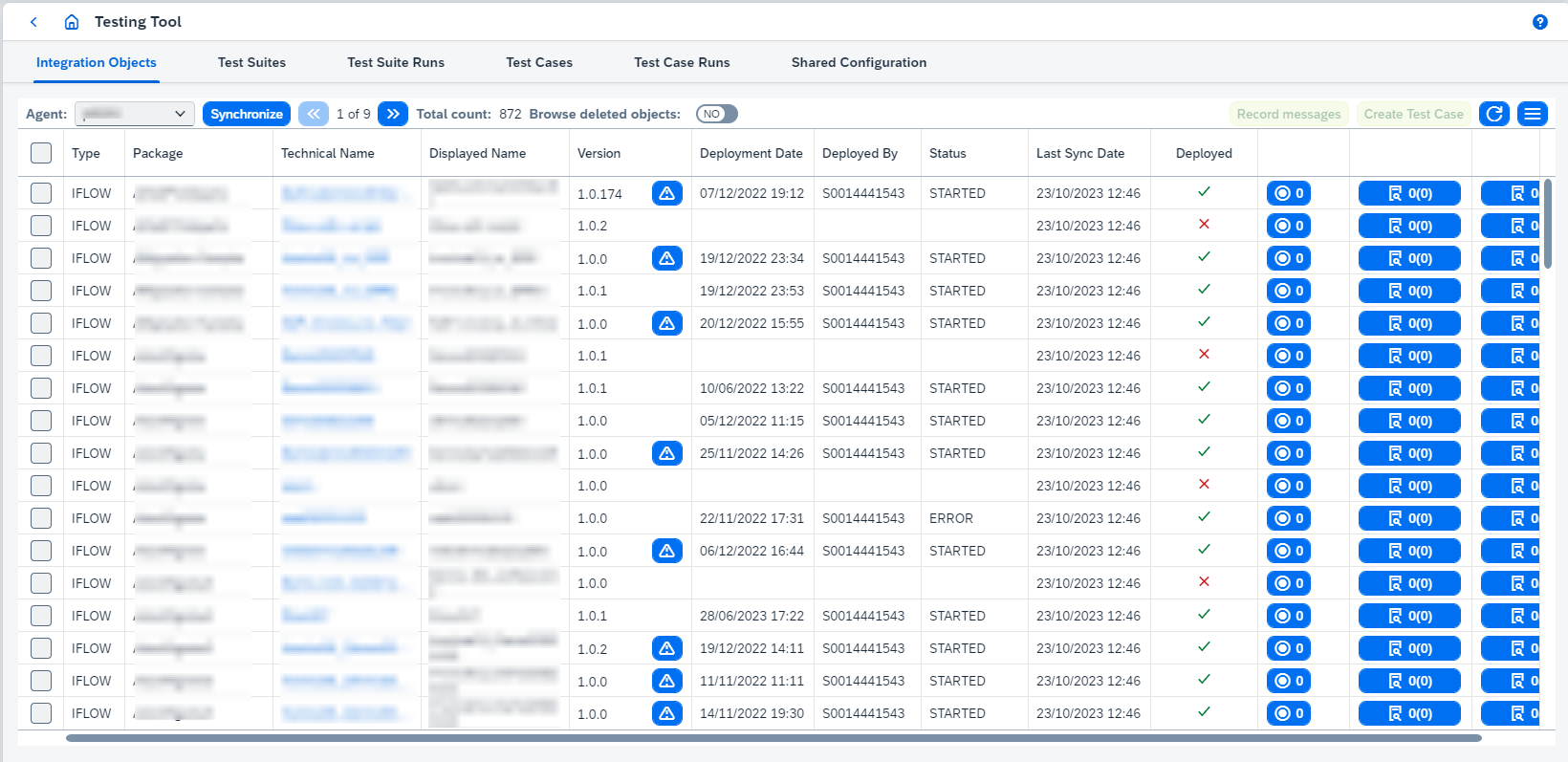Click deployment date 05/12/2022 11:15
The height and width of the screenshot is (762, 1568).
[x=751, y=421]
